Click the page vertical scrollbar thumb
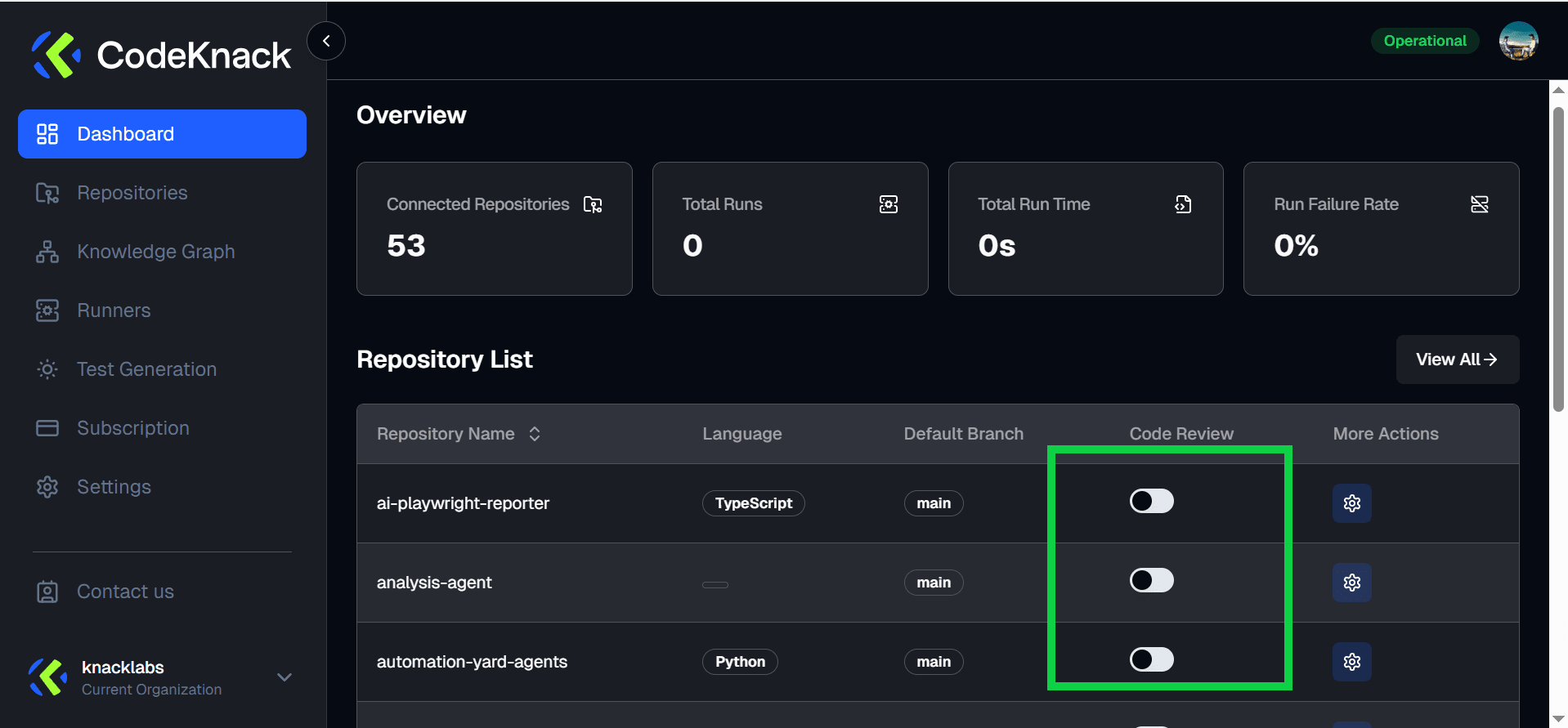This screenshot has height=728, width=1568. [1558, 259]
